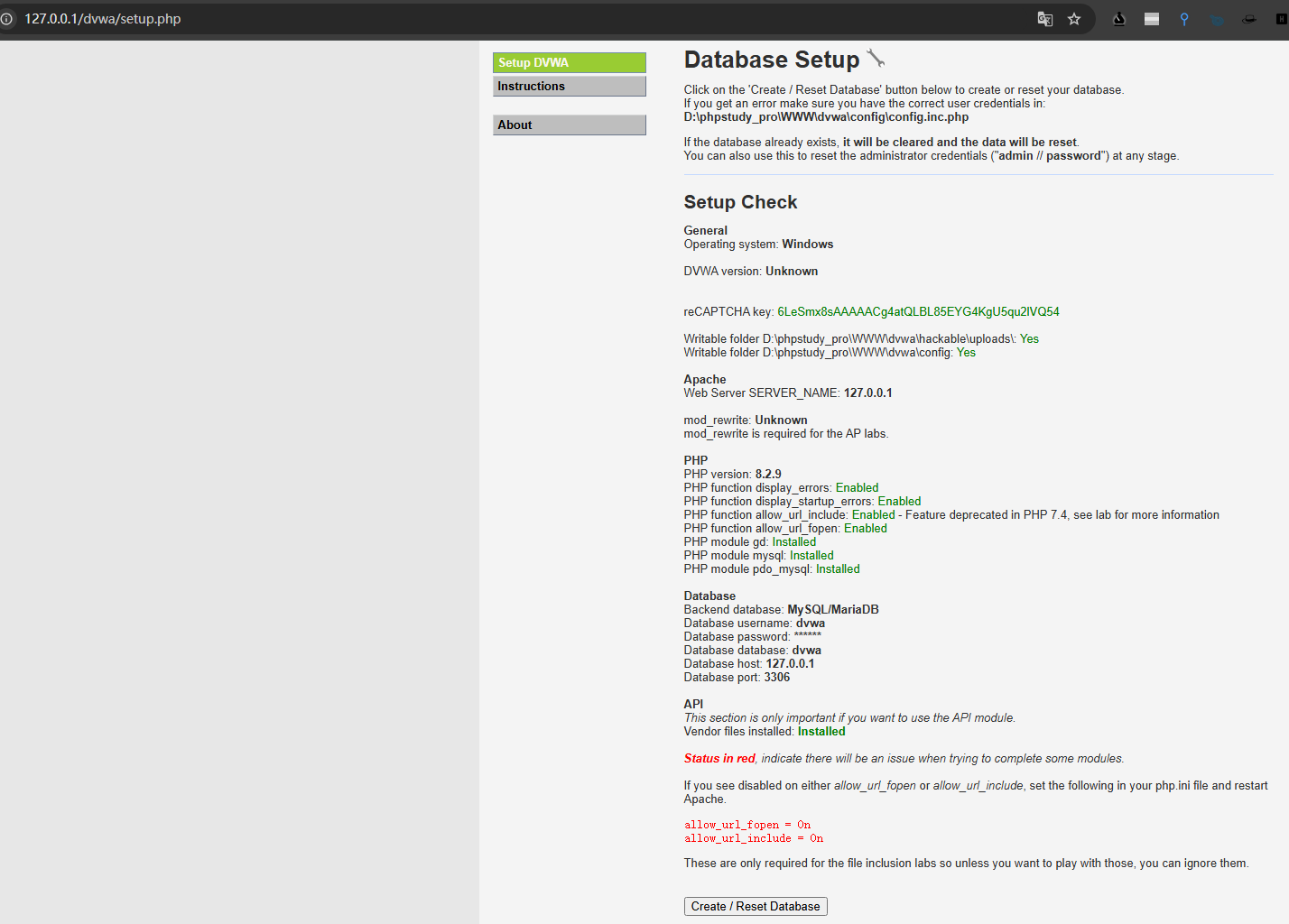Open the Google Translate page icon
Viewport: 1289px width, 924px height.
1044,19
